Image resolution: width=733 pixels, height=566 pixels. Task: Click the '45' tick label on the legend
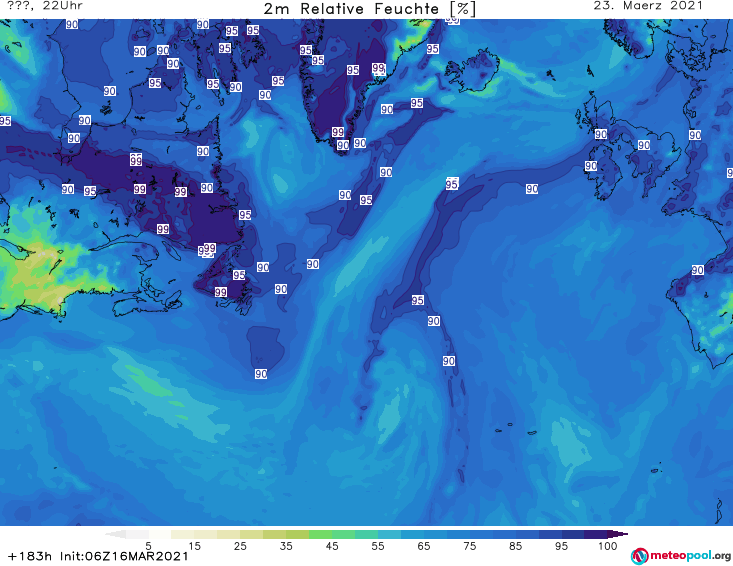click(332, 546)
